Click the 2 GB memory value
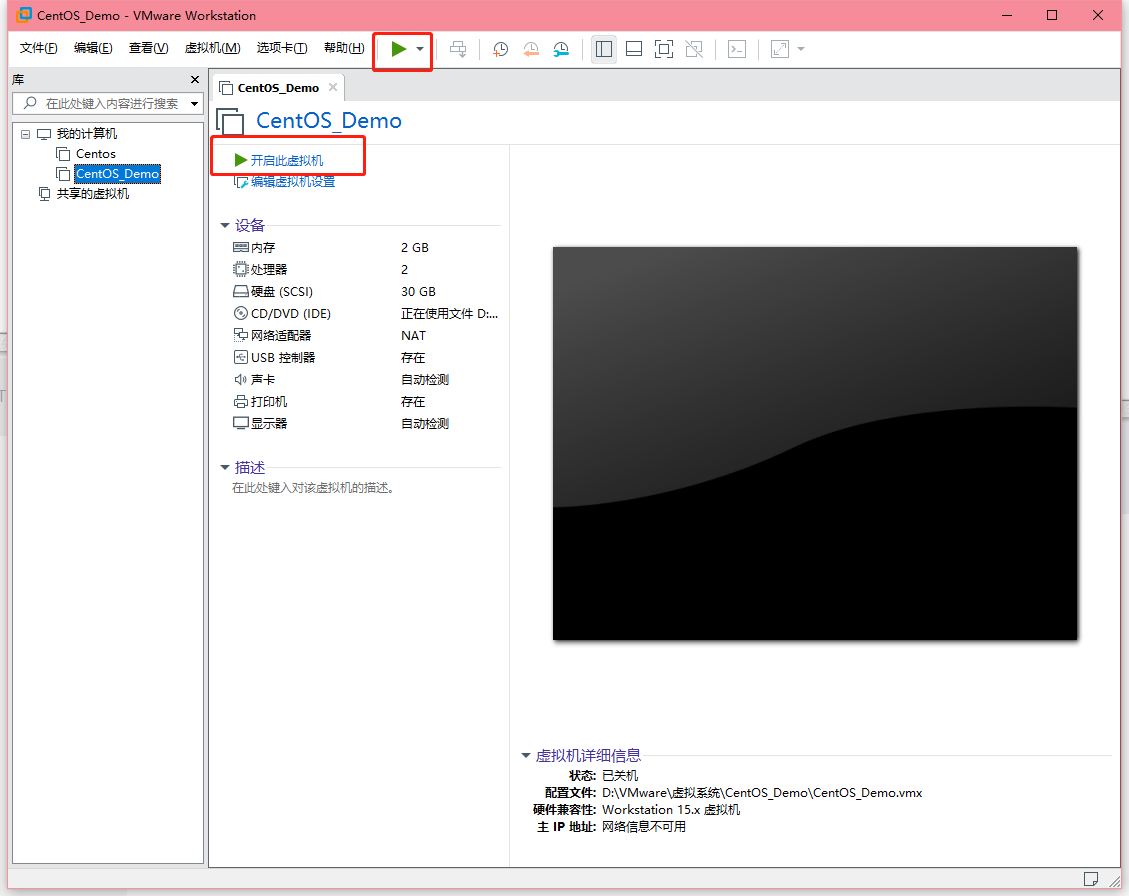The height and width of the screenshot is (896, 1129). (x=415, y=248)
